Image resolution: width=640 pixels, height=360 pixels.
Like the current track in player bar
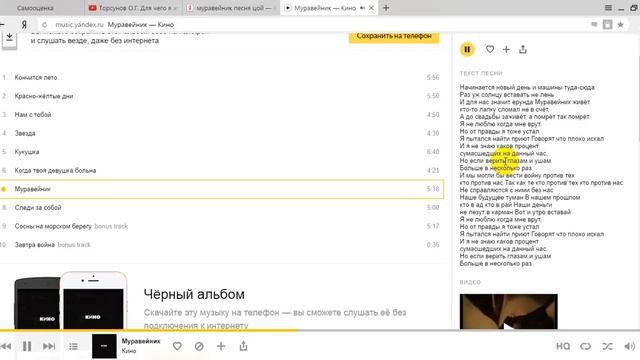177,346
